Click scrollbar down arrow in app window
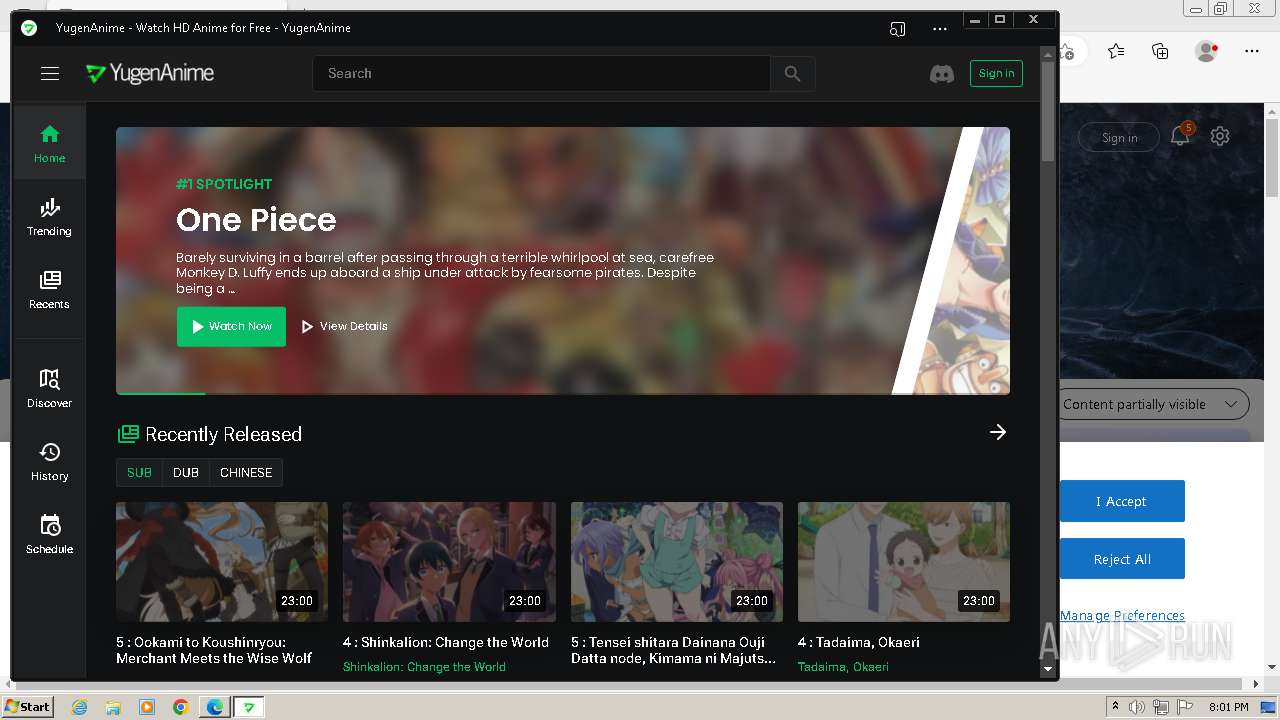Viewport: 1280px width, 720px height. pyautogui.click(x=1048, y=668)
